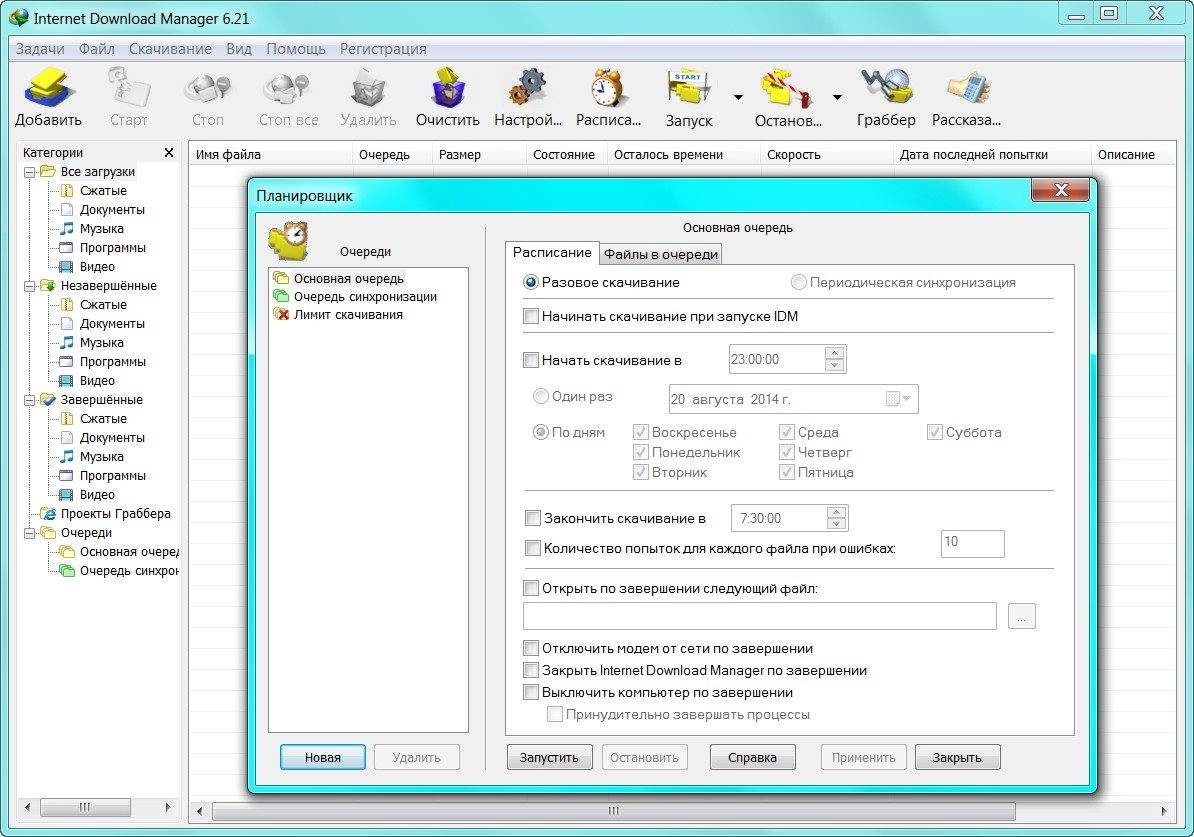Open the Вид menu
1194x837 pixels.
coord(238,49)
